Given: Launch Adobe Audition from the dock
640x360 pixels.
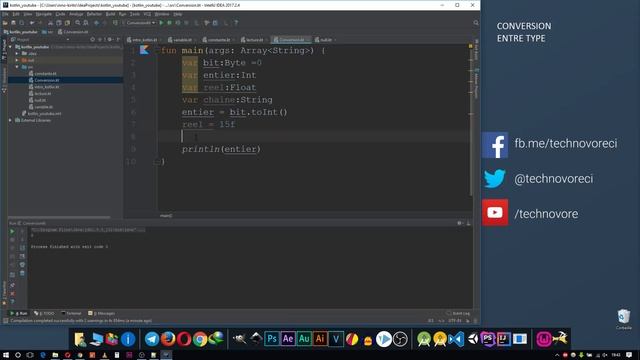Looking at the screenshot, I should [304, 339].
